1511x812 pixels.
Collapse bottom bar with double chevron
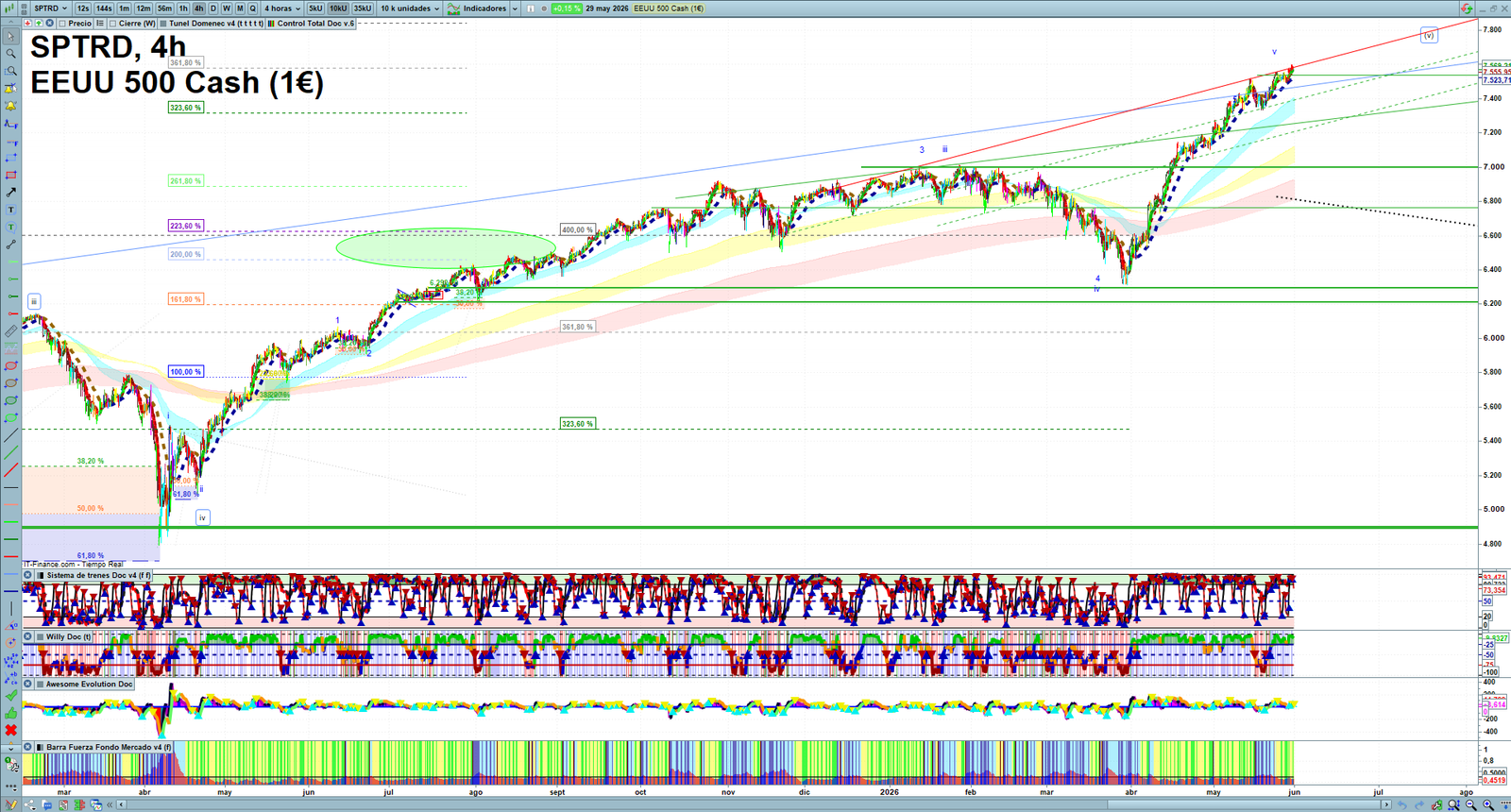[x=110, y=804]
